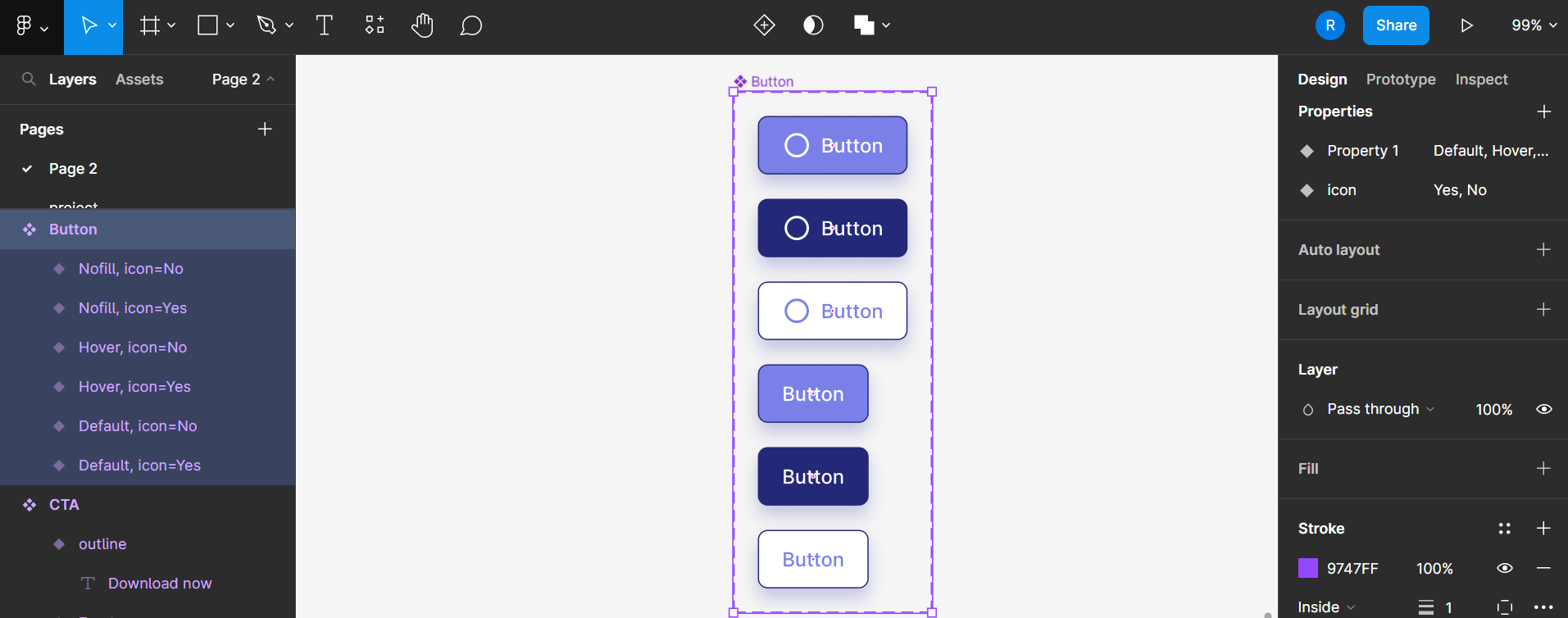Viewport: 1568px width, 618px height.
Task: Click the Create component icon
Action: [764, 25]
